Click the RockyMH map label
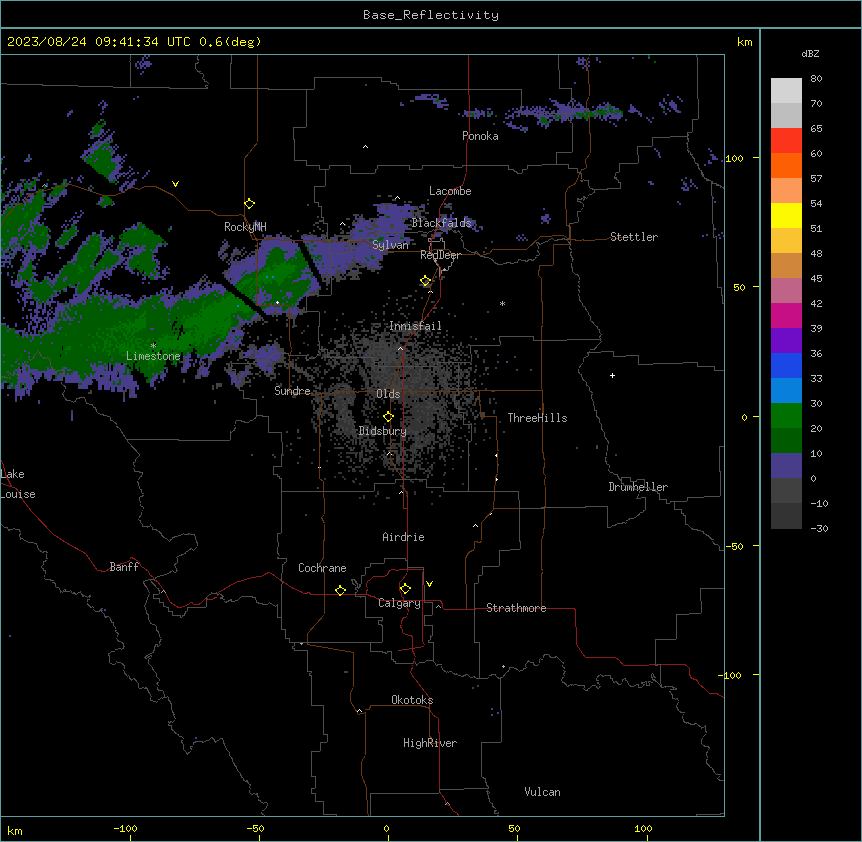862x842 pixels. point(245,227)
